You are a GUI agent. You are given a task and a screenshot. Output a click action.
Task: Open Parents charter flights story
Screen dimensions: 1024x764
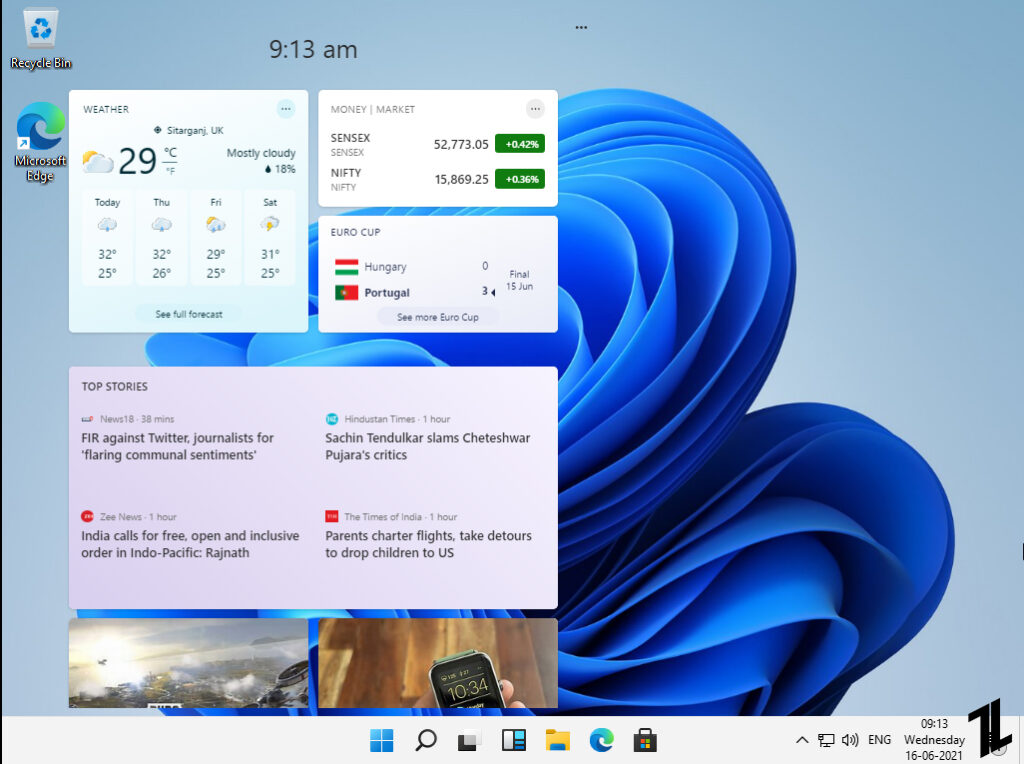click(x=428, y=544)
